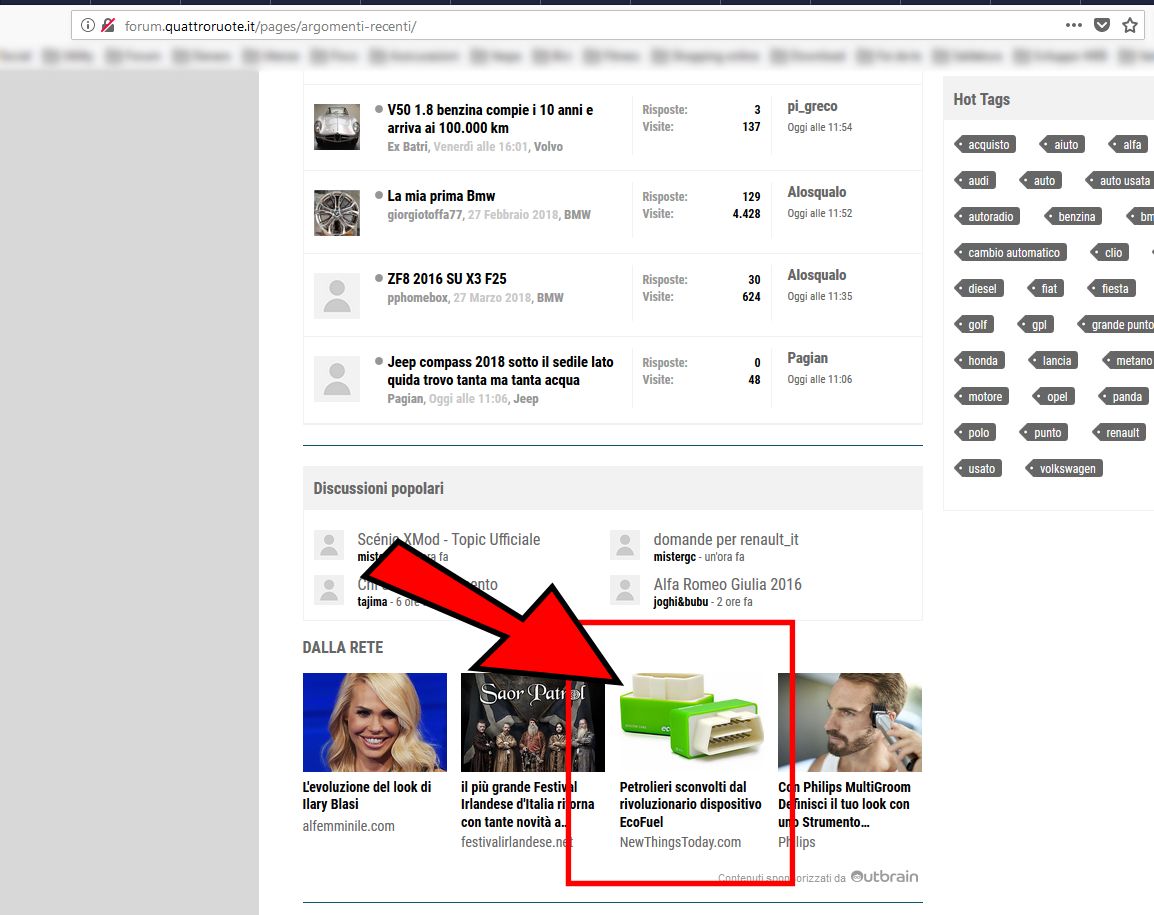1154x915 pixels.
Task: Select the acquisto hot tag
Action: pos(986,144)
